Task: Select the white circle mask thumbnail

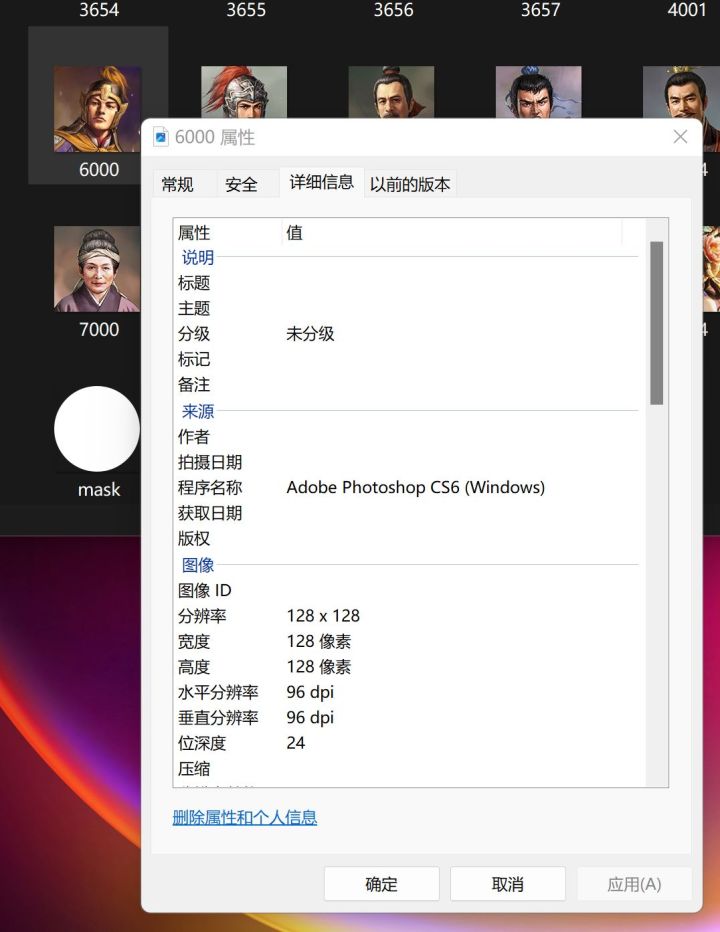Action: click(98, 429)
